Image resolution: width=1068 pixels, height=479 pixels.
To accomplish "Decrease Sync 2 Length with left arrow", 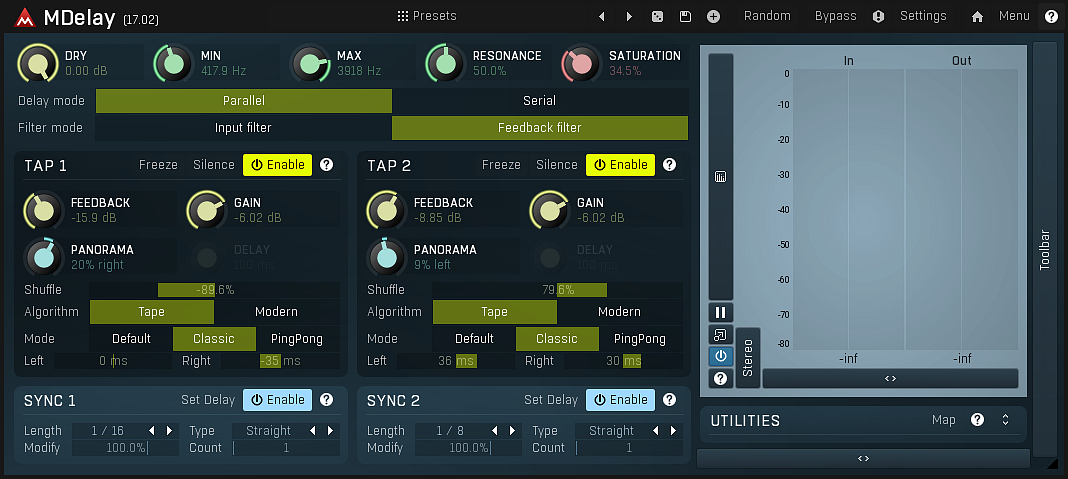I will pyautogui.click(x=494, y=431).
